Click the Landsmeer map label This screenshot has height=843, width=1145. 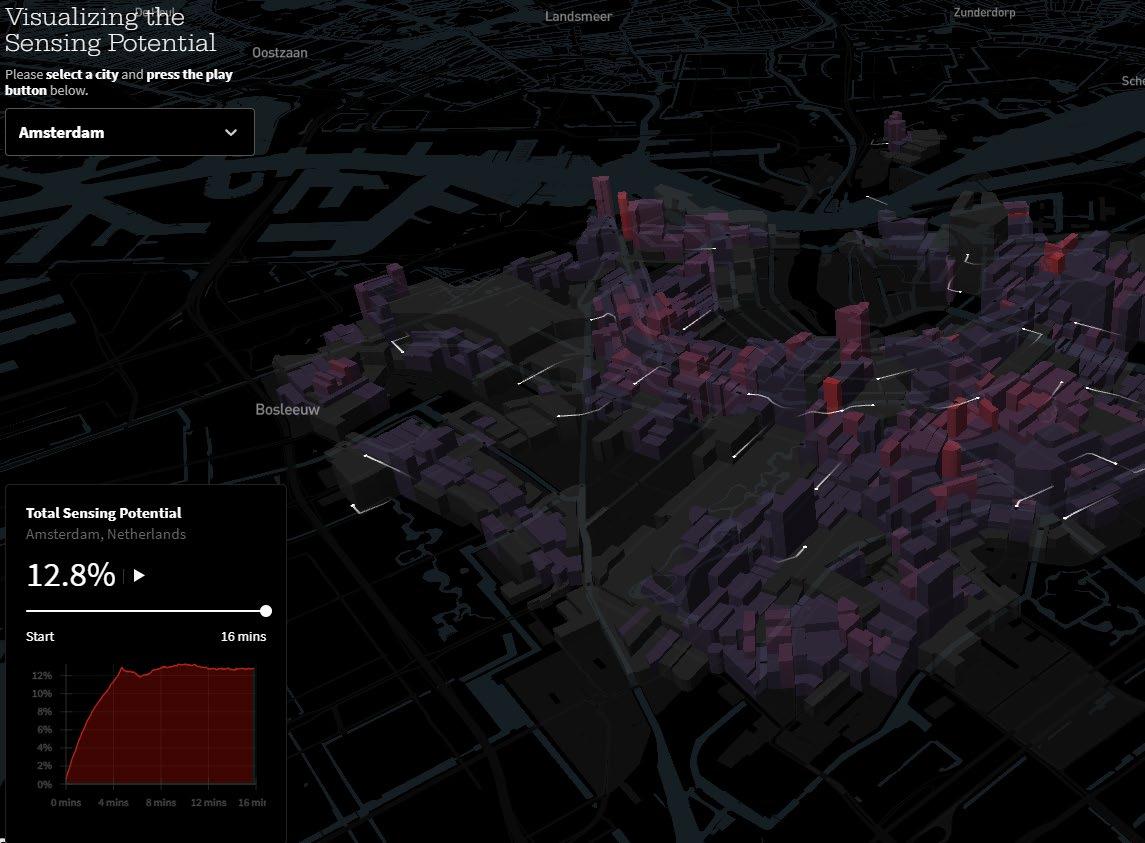[x=578, y=16]
